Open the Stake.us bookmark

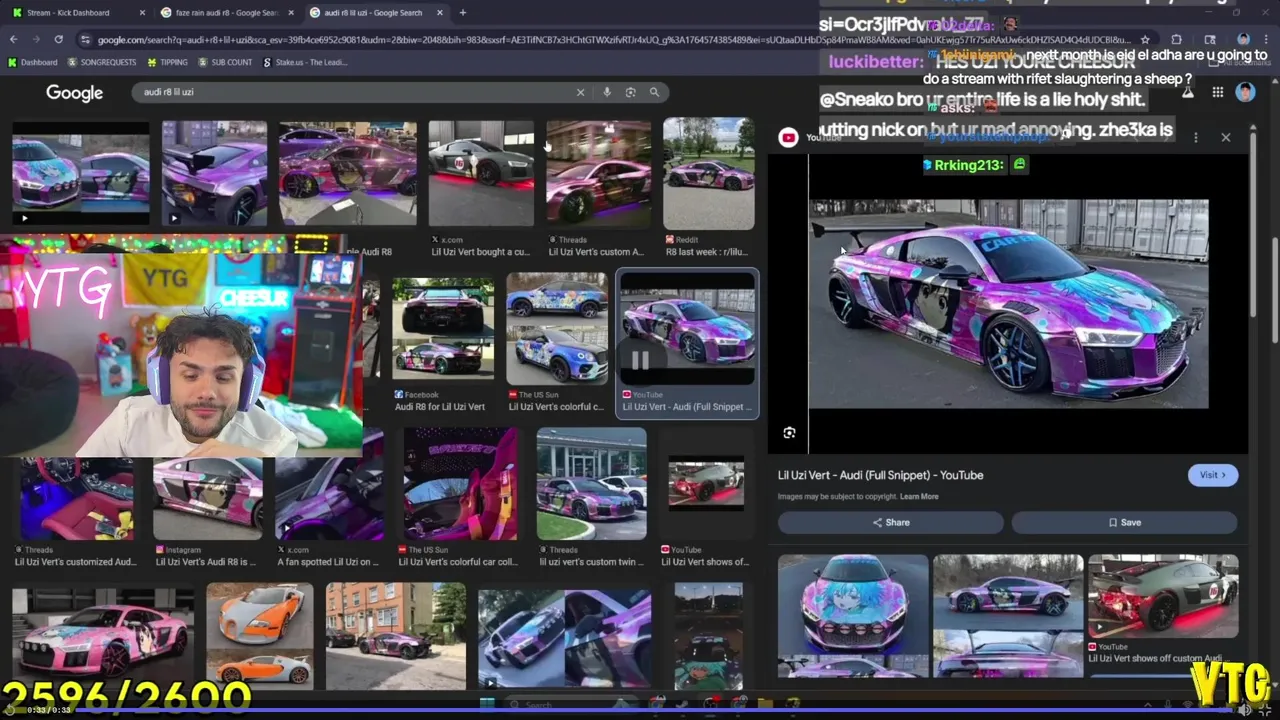[x=305, y=62]
